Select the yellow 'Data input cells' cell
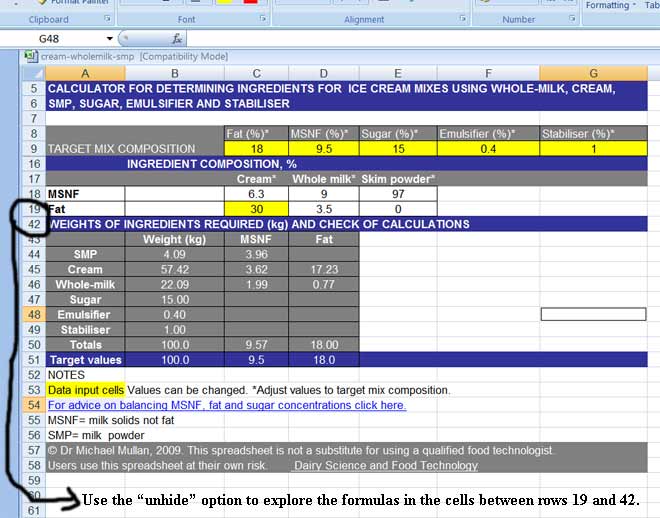Image resolution: width=660 pixels, height=518 pixels. click(85, 390)
